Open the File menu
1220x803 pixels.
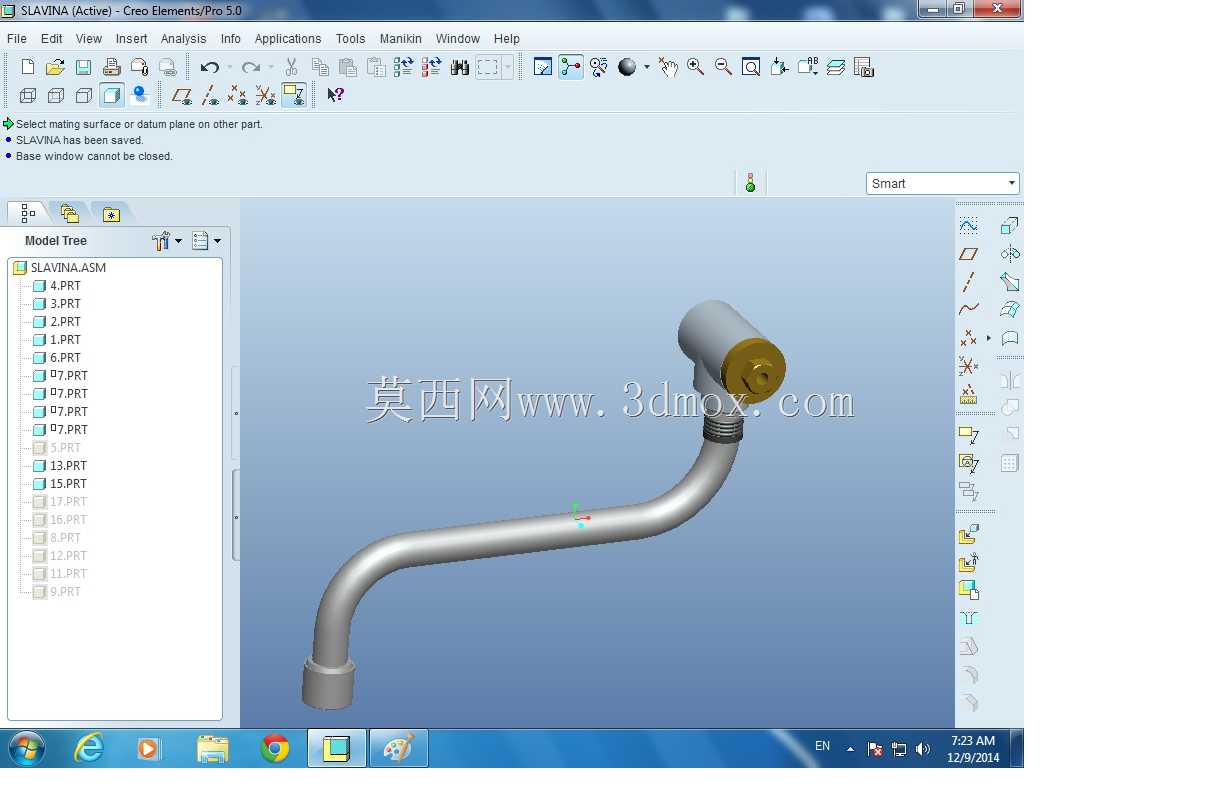tap(17, 39)
